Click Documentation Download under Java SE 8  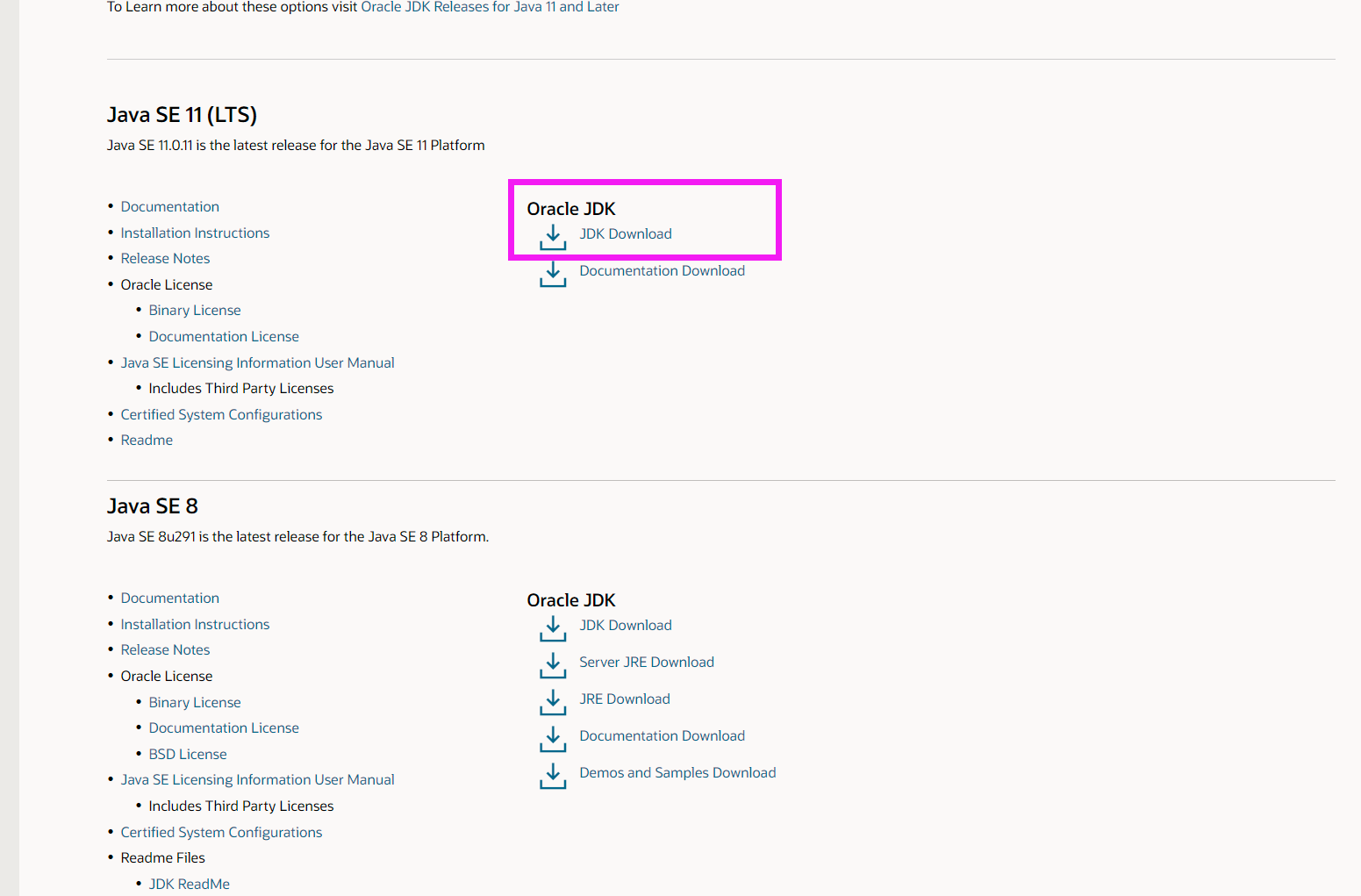click(x=662, y=735)
